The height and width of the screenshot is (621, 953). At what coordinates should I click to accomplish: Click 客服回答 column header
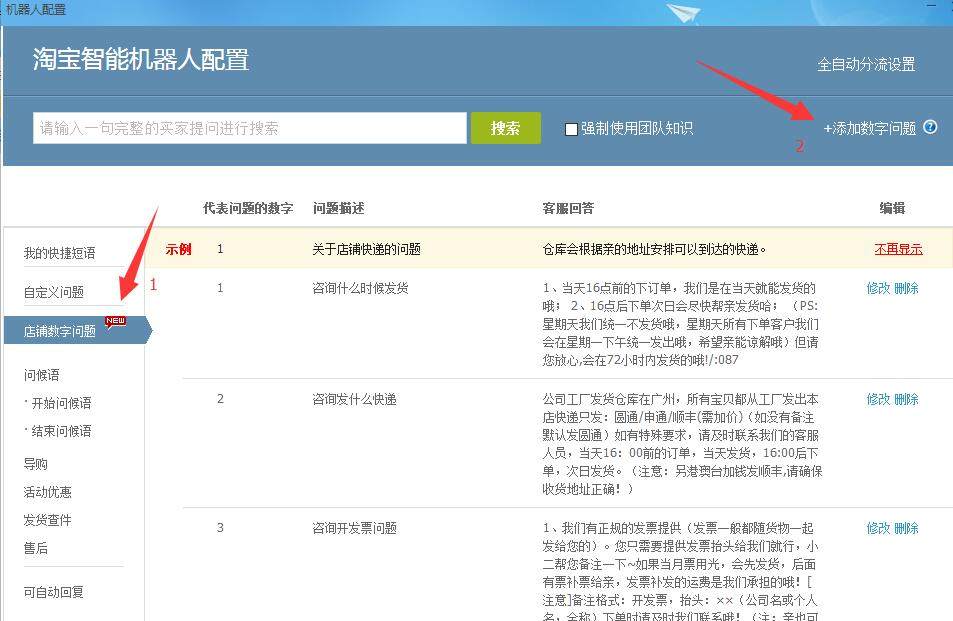pos(568,208)
